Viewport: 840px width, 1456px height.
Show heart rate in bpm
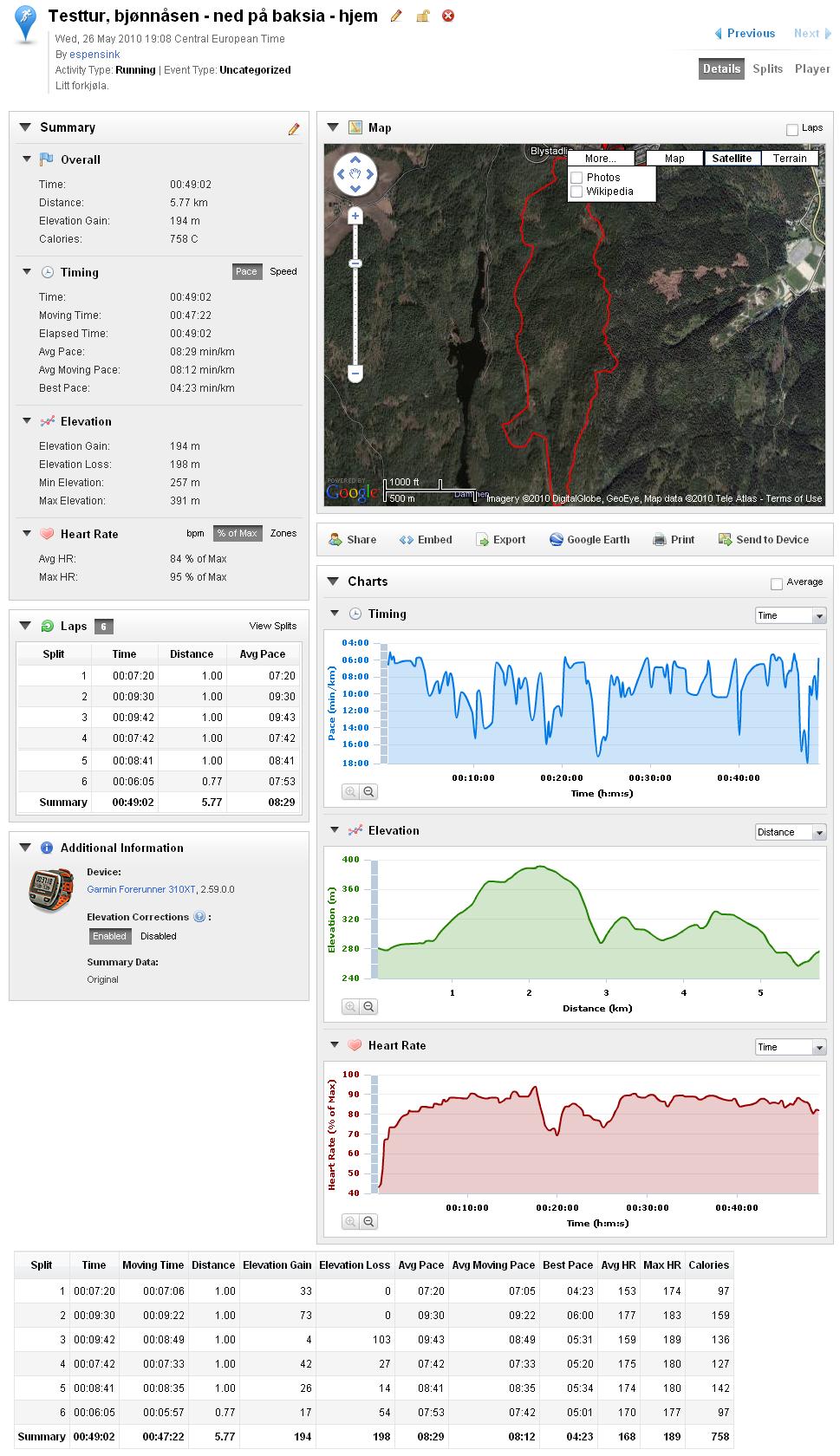tap(195, 533)
